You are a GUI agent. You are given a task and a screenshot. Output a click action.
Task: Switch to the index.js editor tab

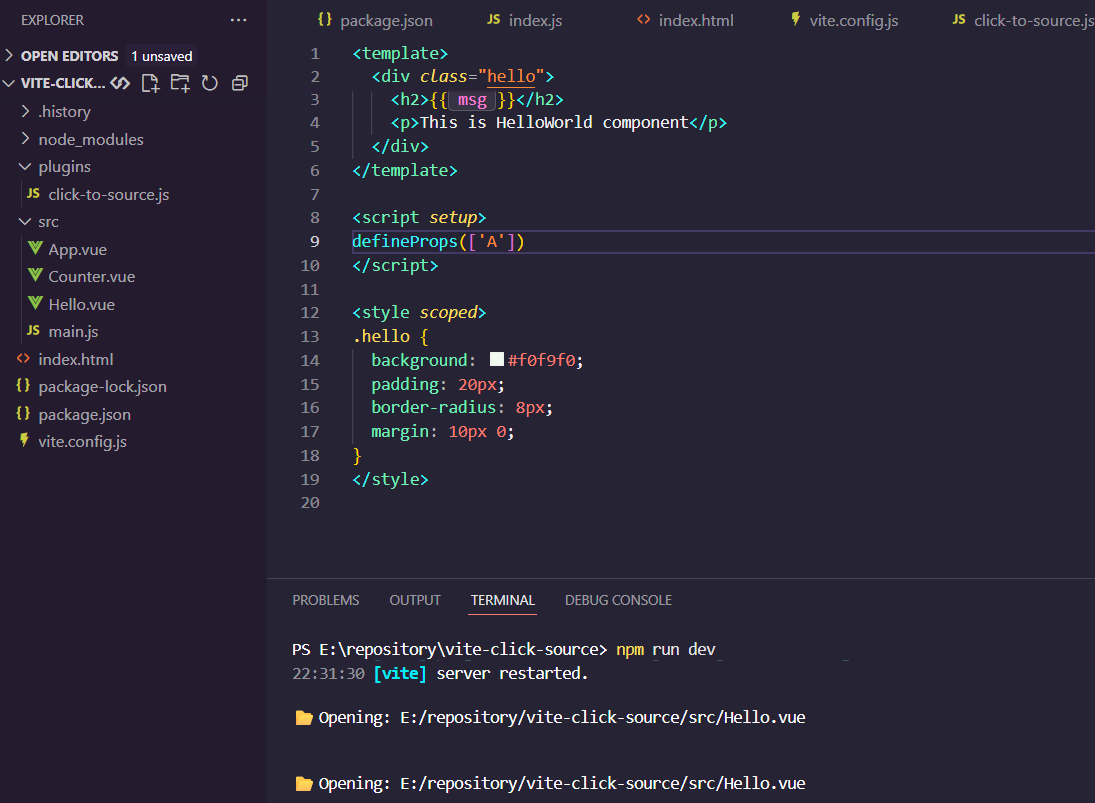pyautogui.click(x=525, y=20)
